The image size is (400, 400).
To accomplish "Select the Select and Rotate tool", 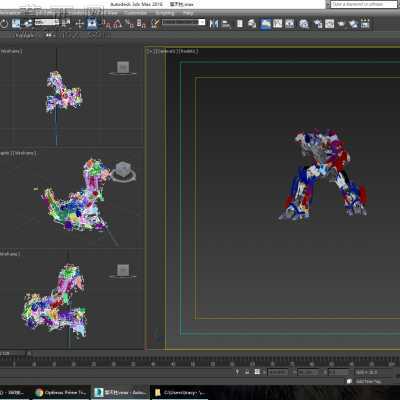I will (x=4, y=24).
